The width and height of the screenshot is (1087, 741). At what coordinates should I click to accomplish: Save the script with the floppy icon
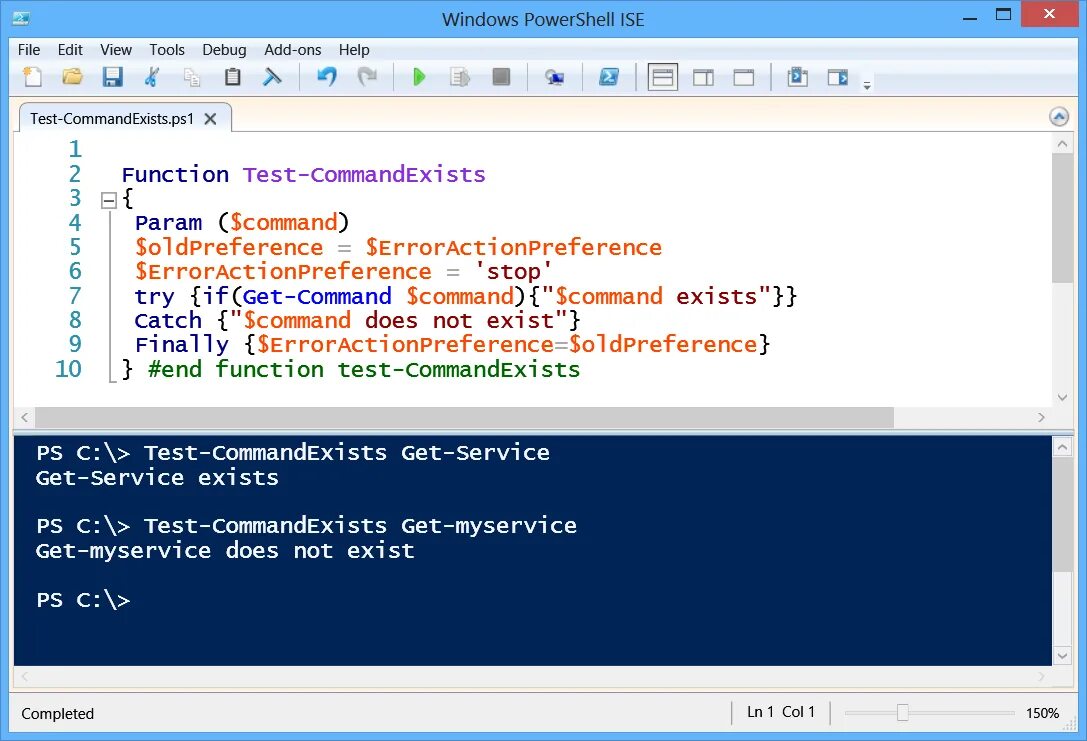(112, 76)
